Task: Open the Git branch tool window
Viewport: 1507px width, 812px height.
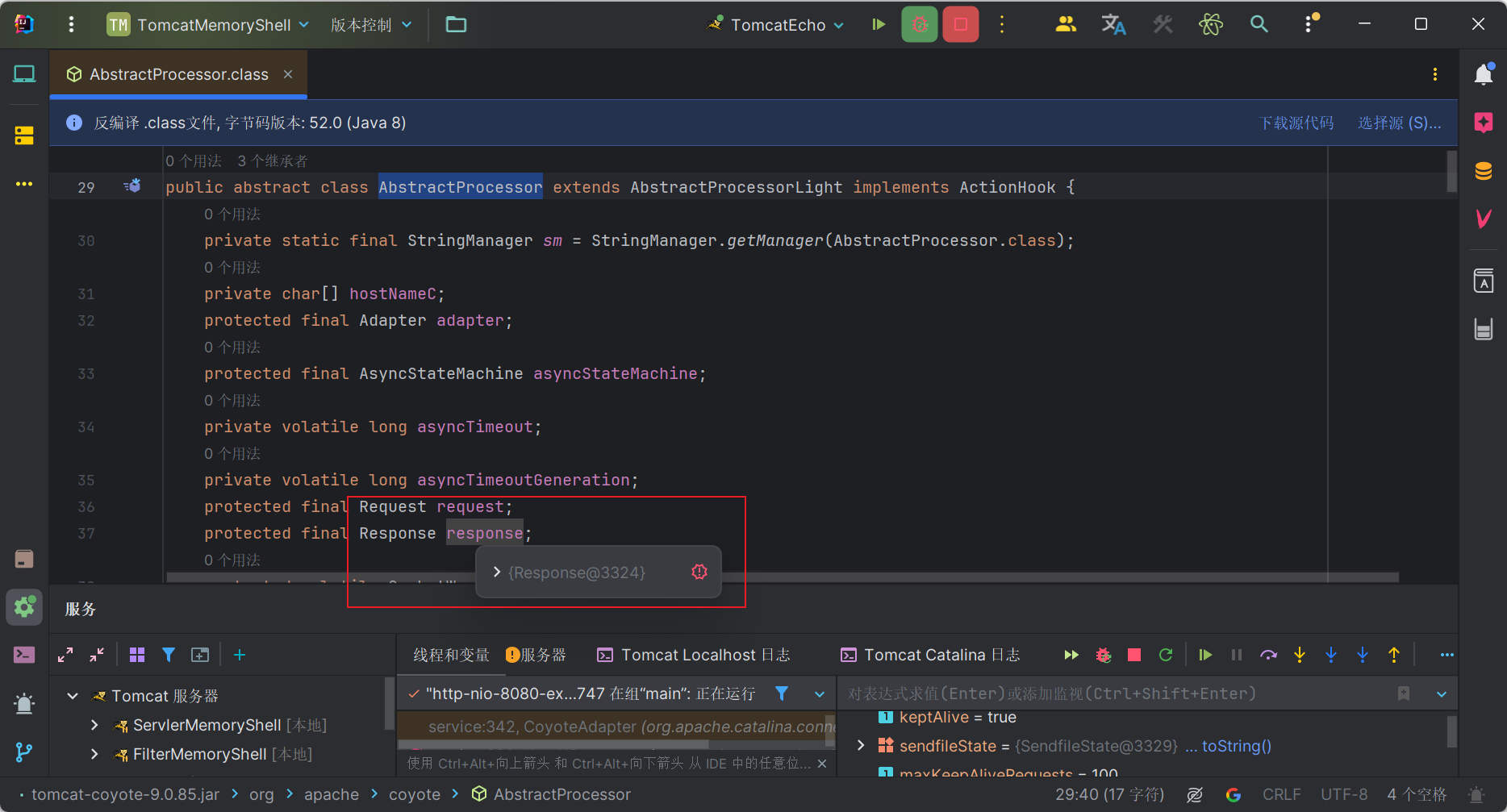Action: tap(24, 752)
